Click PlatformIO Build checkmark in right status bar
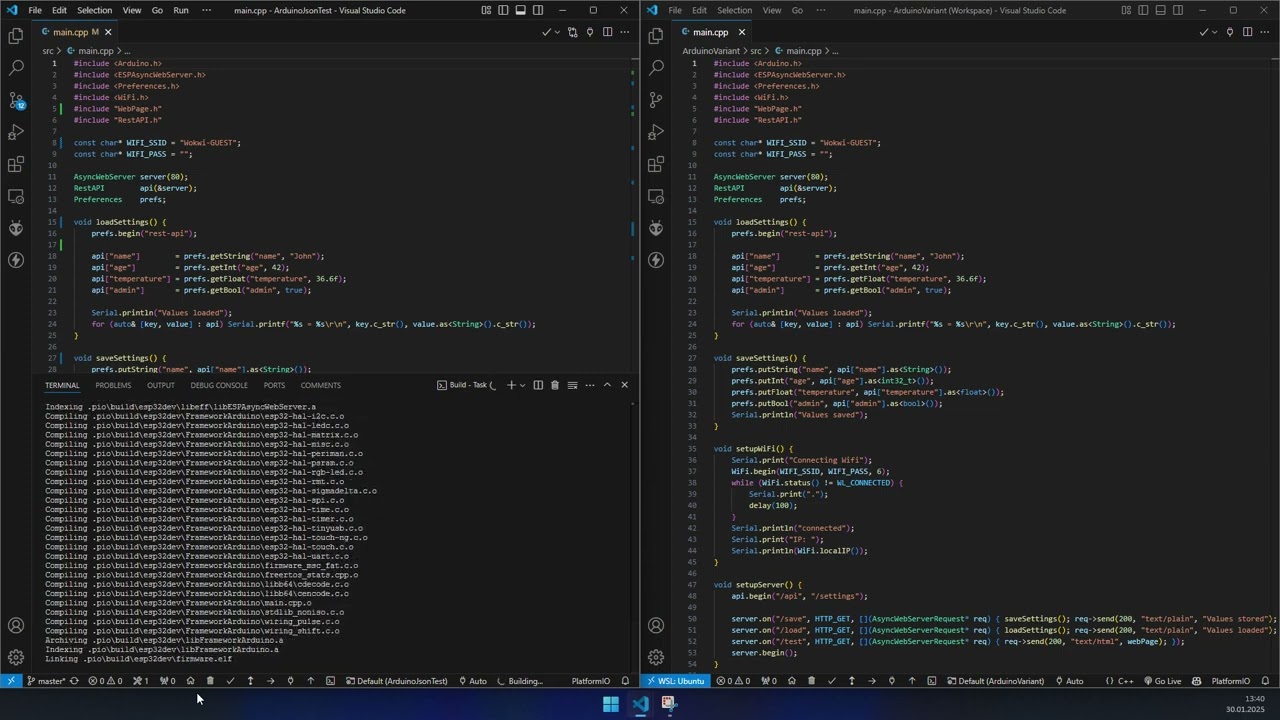Viewport: 1280px width, 720px height. pyautogui.click(x=831, y=681)
